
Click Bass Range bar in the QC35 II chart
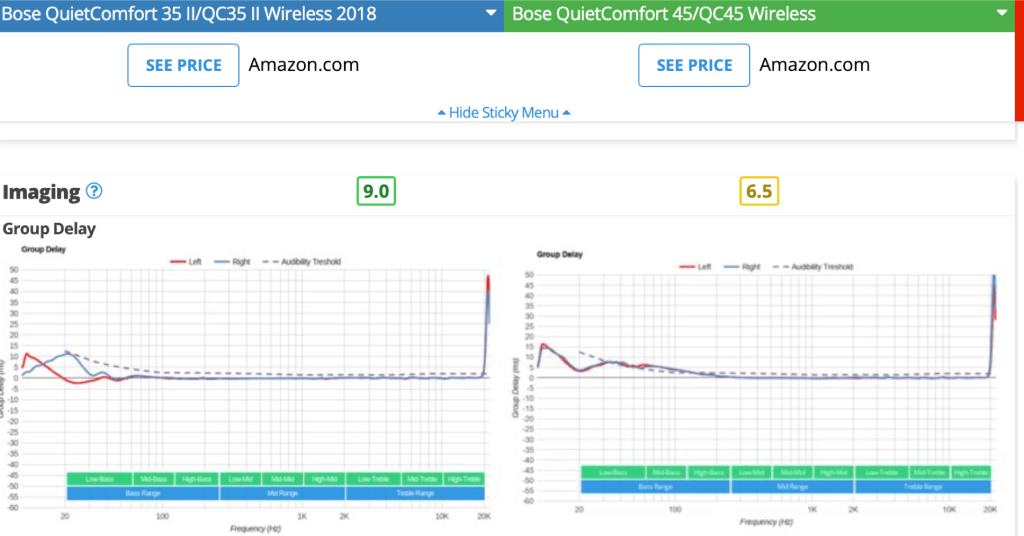(x=142, y=493)
